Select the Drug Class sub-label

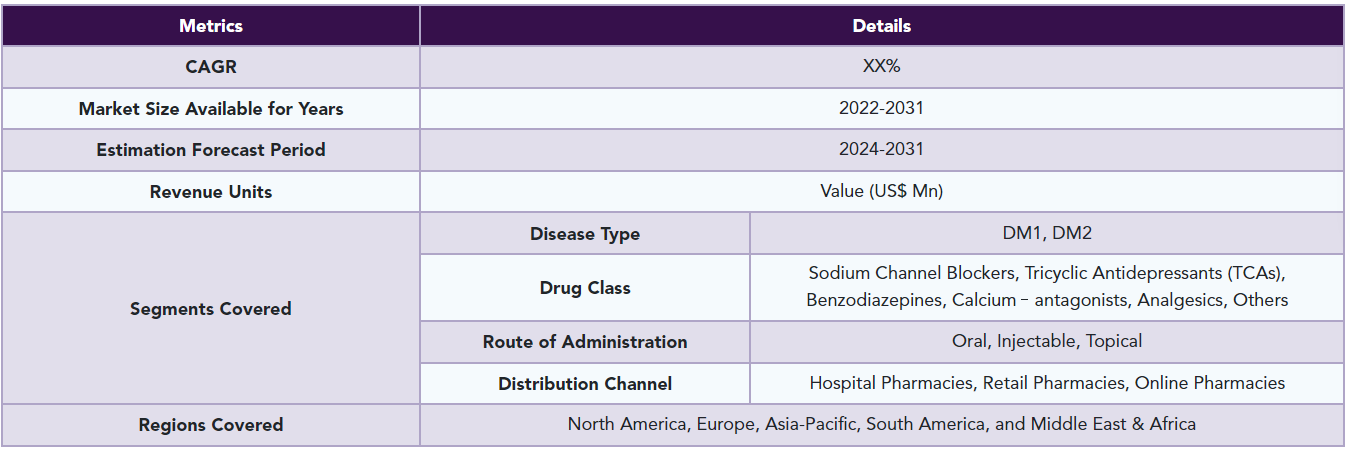point(585,287)
